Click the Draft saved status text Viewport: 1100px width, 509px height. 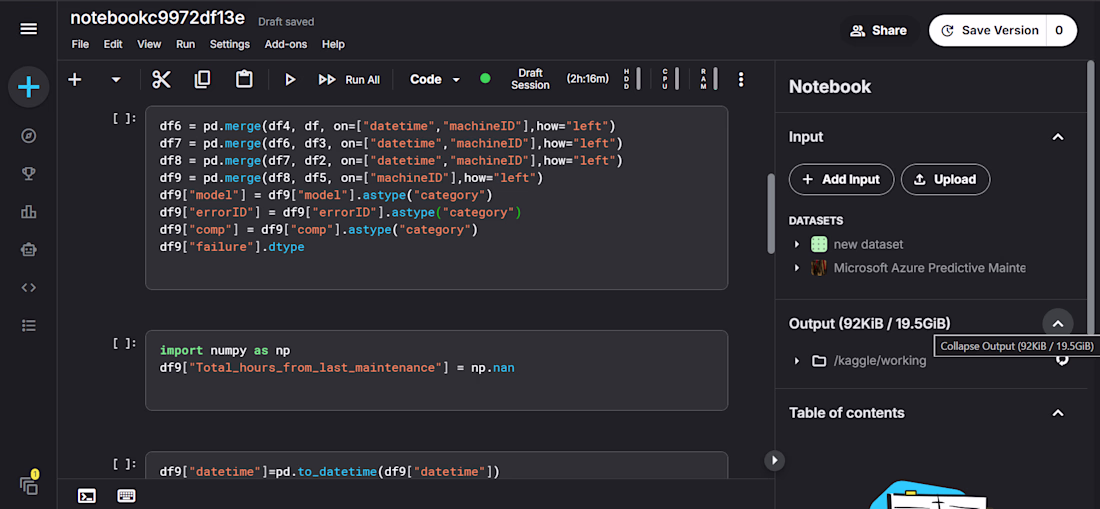tap(286, 22)
